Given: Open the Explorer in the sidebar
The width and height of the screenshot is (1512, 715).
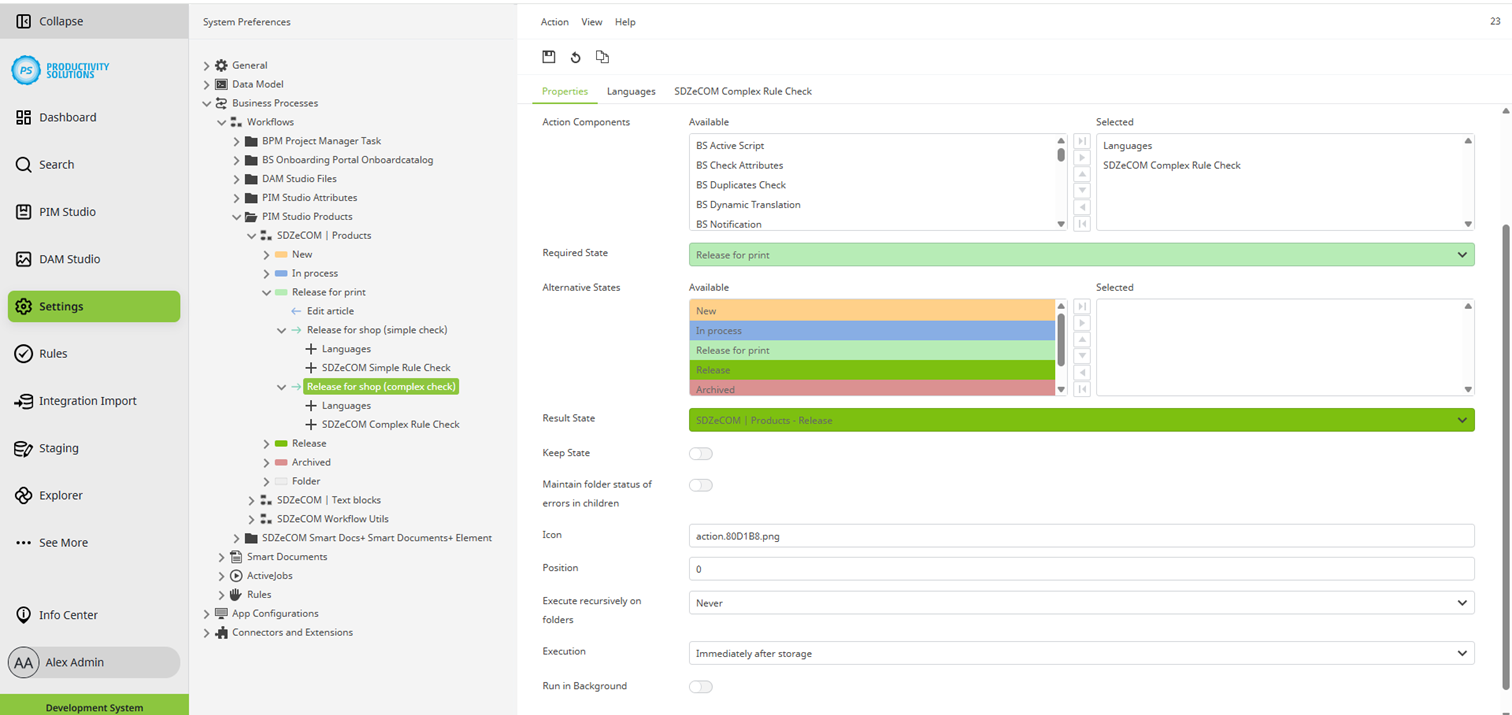Looking at the screenshot, I should pos(60,495).
